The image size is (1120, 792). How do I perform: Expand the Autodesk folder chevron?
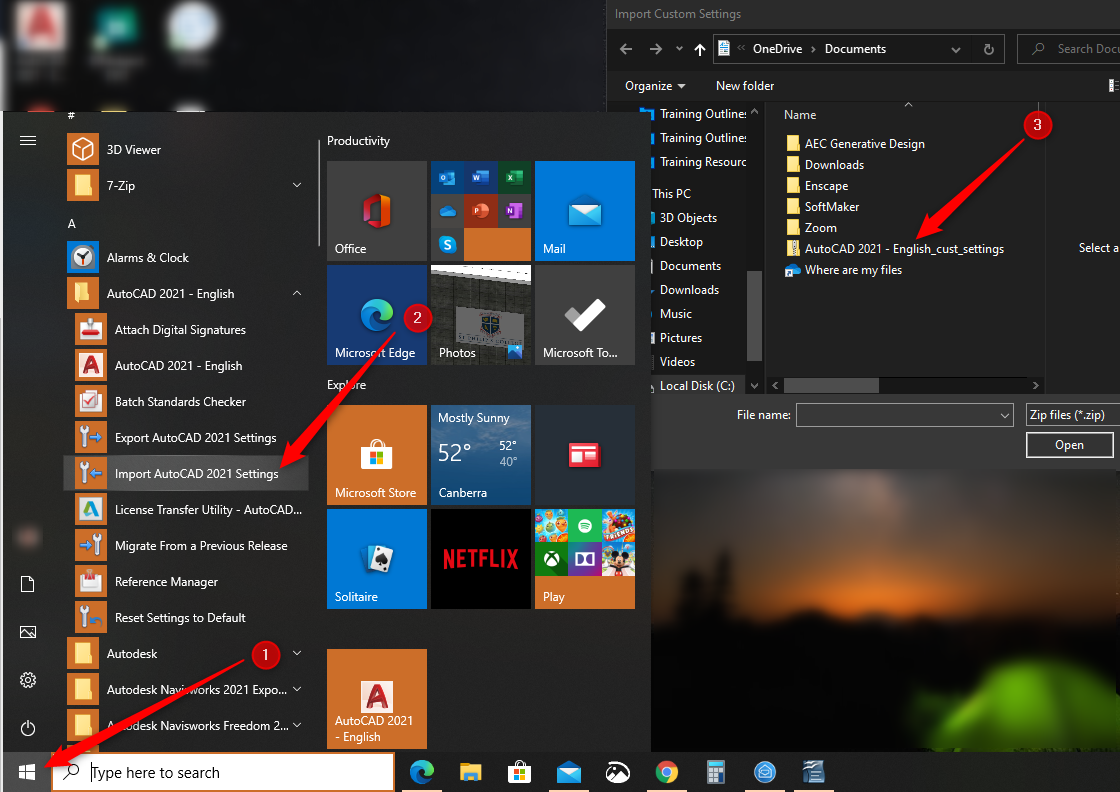click(296, 653)
